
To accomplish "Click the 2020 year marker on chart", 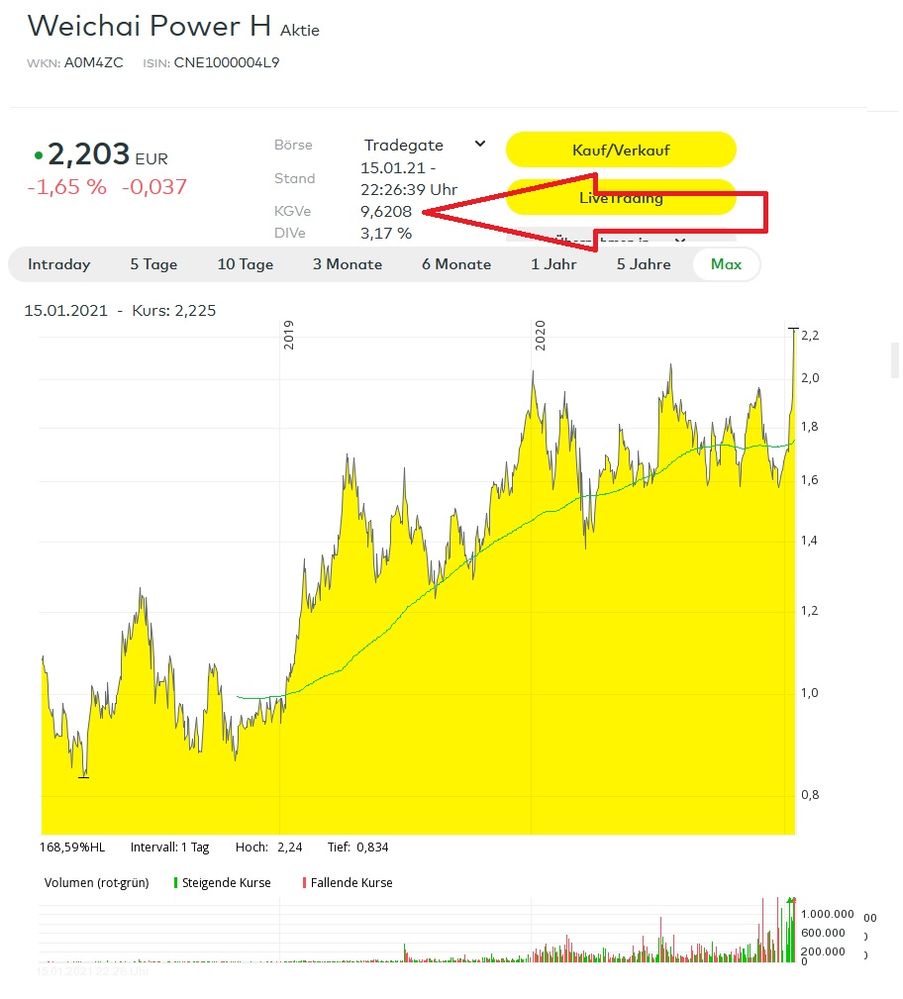I will (541, 337).
